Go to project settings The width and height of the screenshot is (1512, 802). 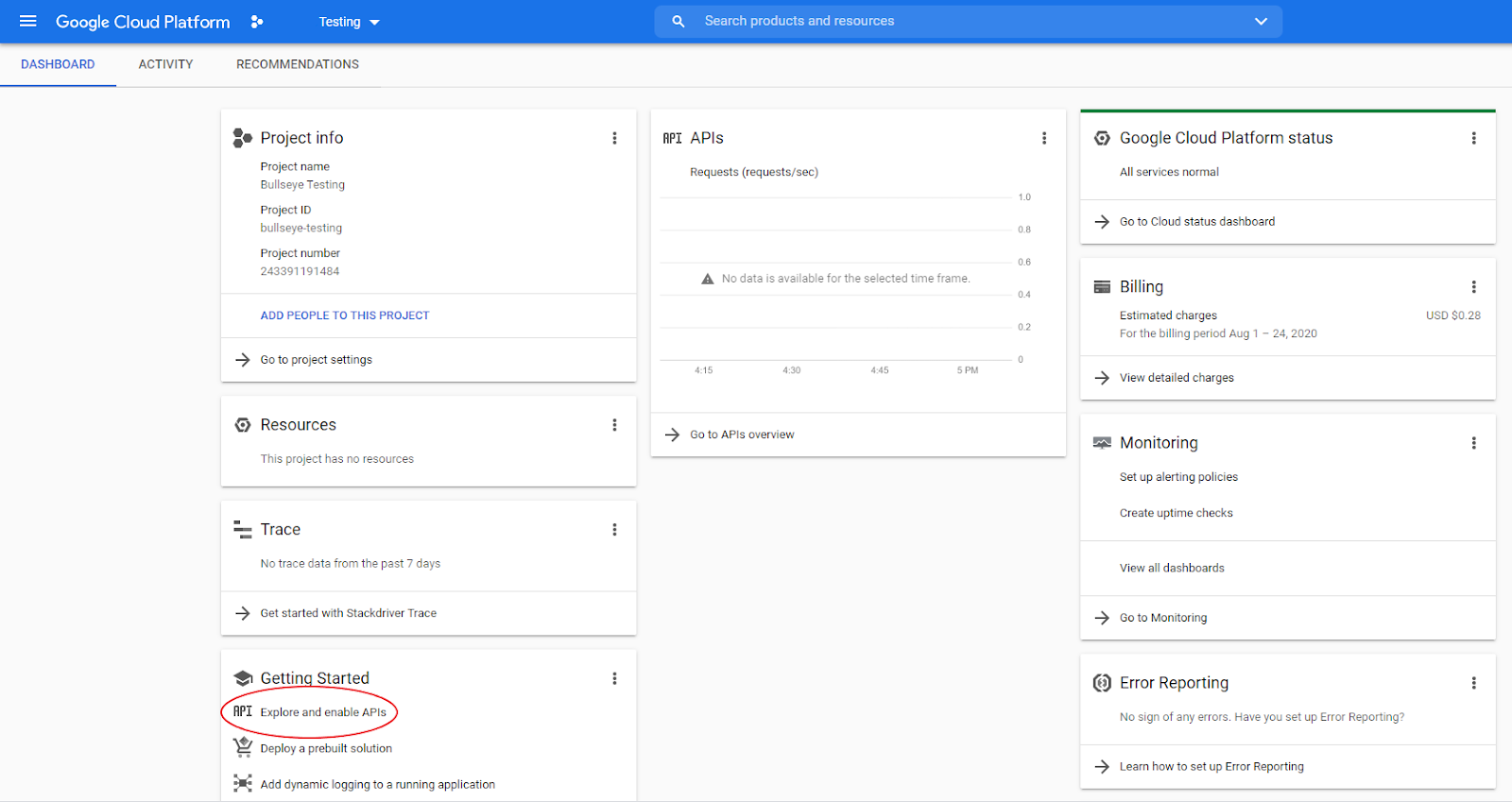(317, 360)
